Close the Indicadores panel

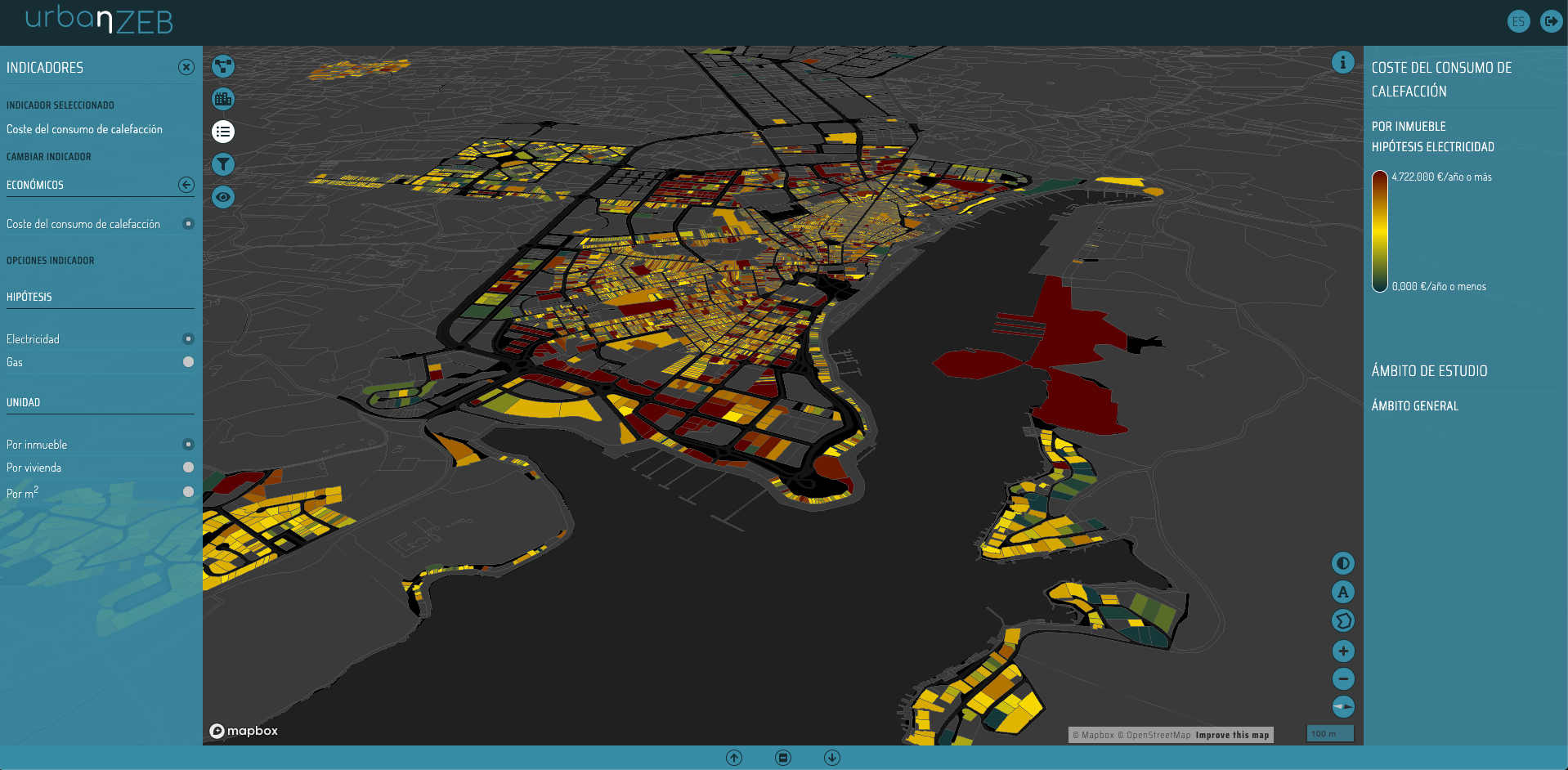coord(186,67)
